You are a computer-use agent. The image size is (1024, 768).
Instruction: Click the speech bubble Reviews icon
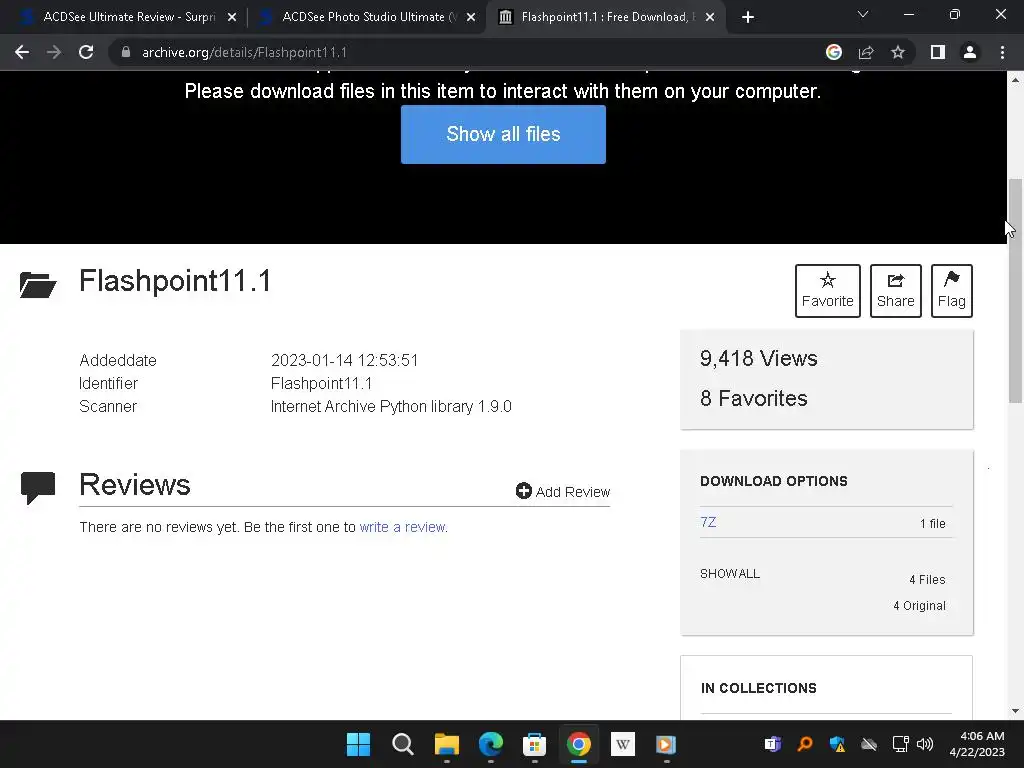point(38,487)
